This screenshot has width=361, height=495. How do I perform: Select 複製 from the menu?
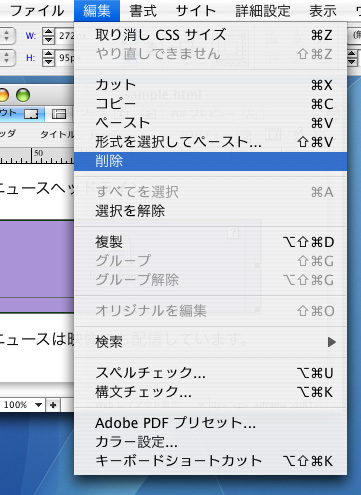210,242
